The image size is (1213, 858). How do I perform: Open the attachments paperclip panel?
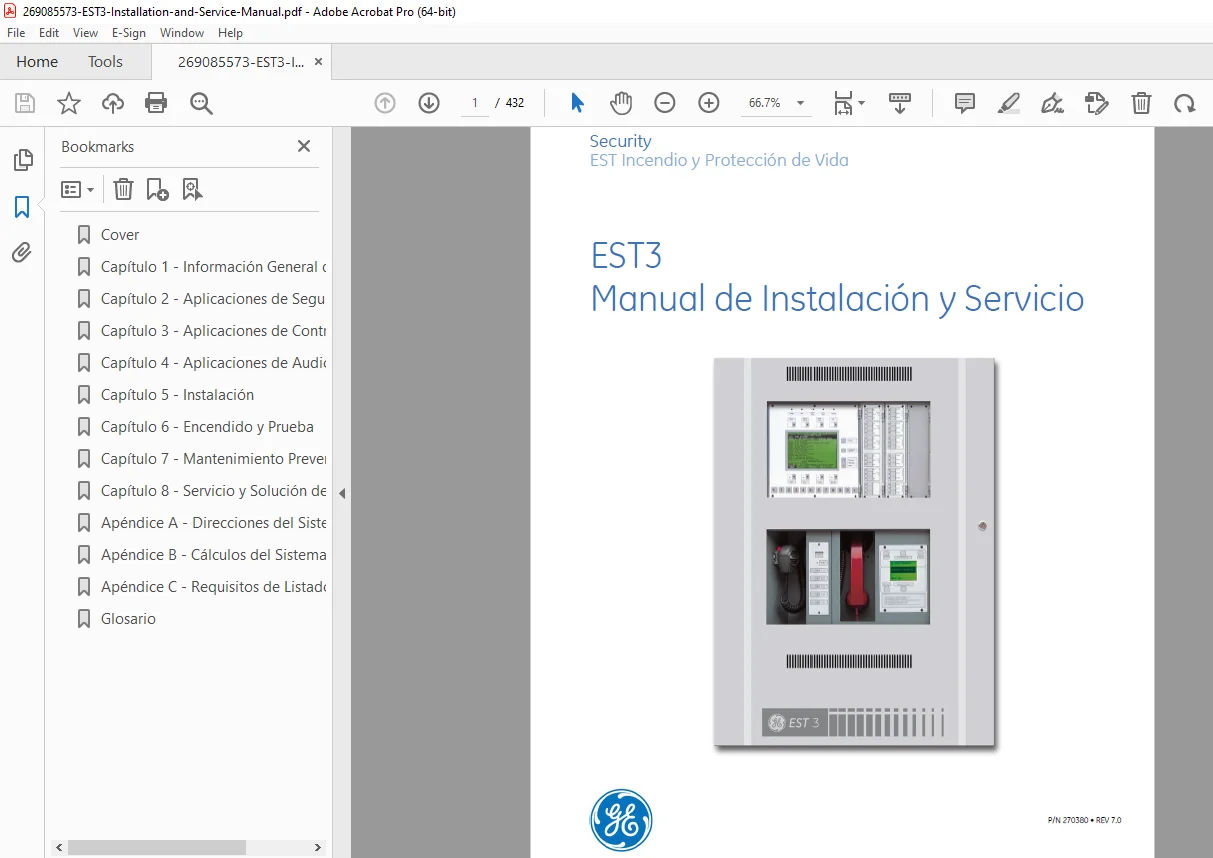pyautogui.click(x=22, y=253)
